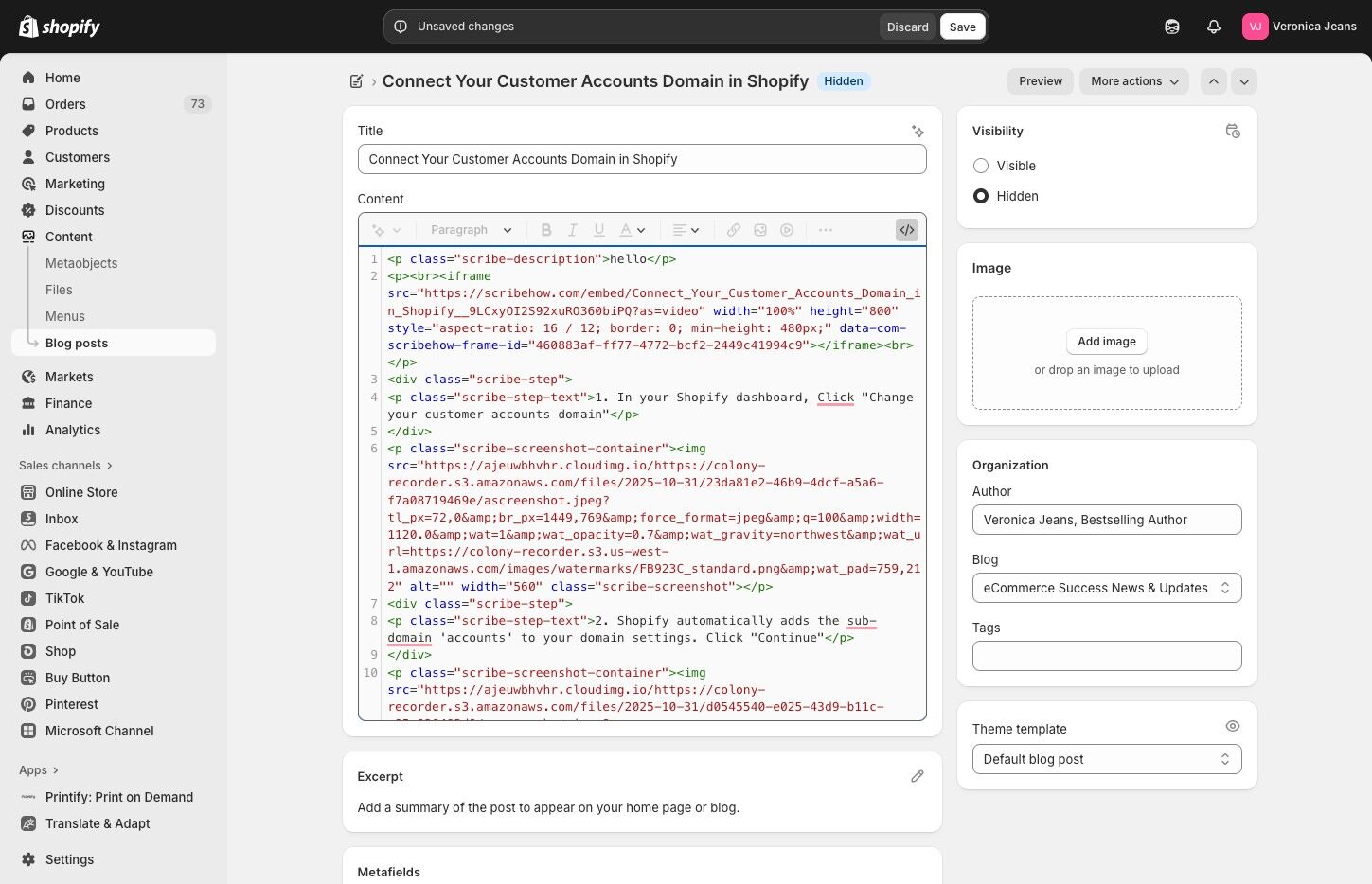Image resolution: width=1372 pixels, height=884 pixels.
Task: Select the Hidden radio option
Action: pos(981,196)
